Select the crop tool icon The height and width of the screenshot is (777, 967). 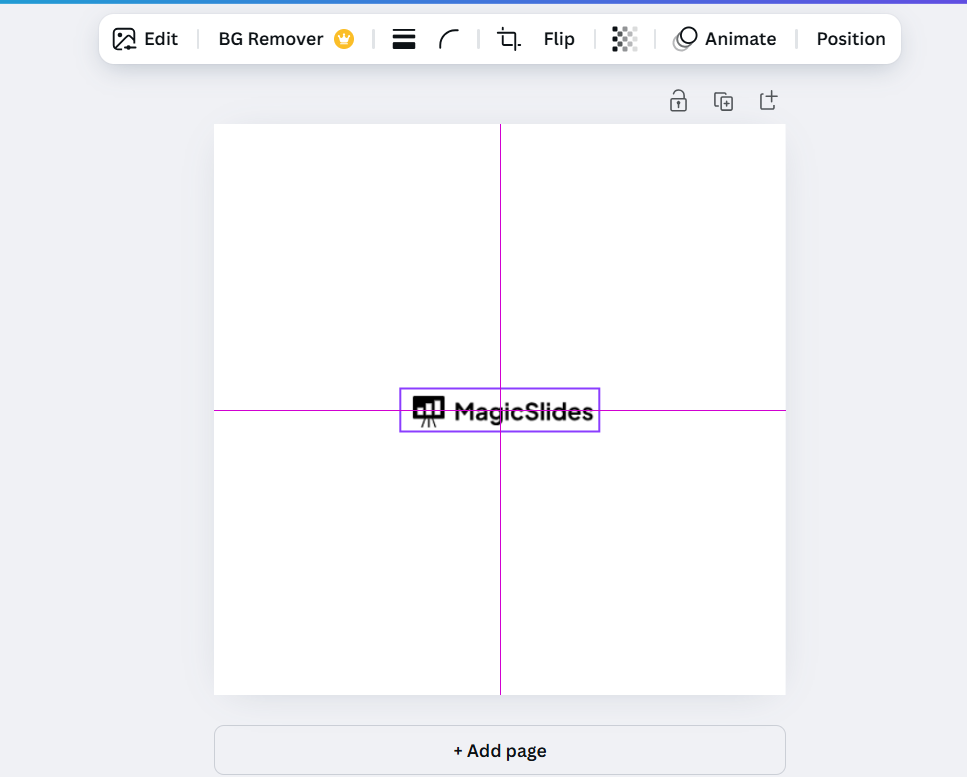[x=509, y=39]
